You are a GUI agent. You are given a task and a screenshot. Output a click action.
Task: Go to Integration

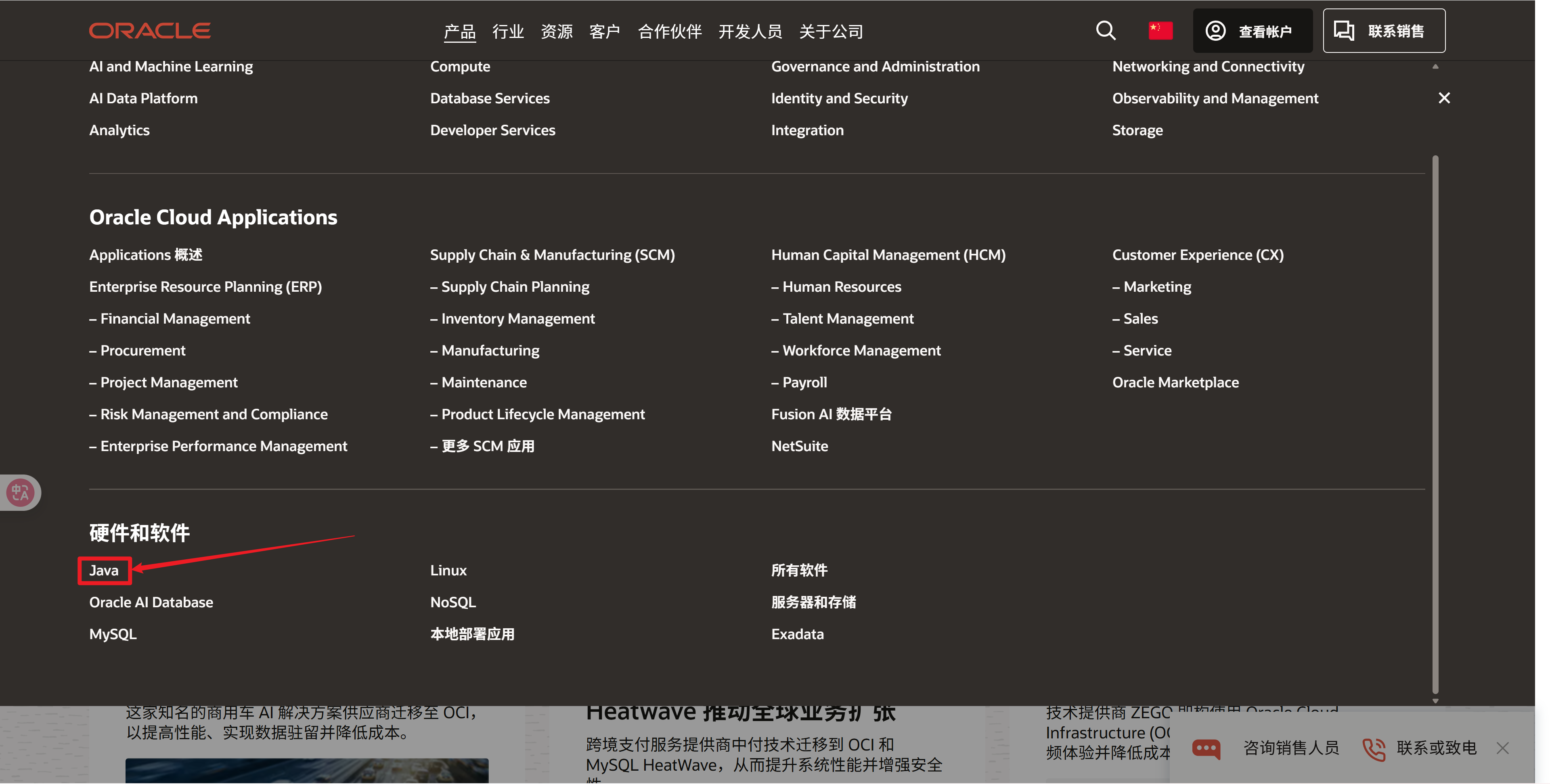(807, 130)
